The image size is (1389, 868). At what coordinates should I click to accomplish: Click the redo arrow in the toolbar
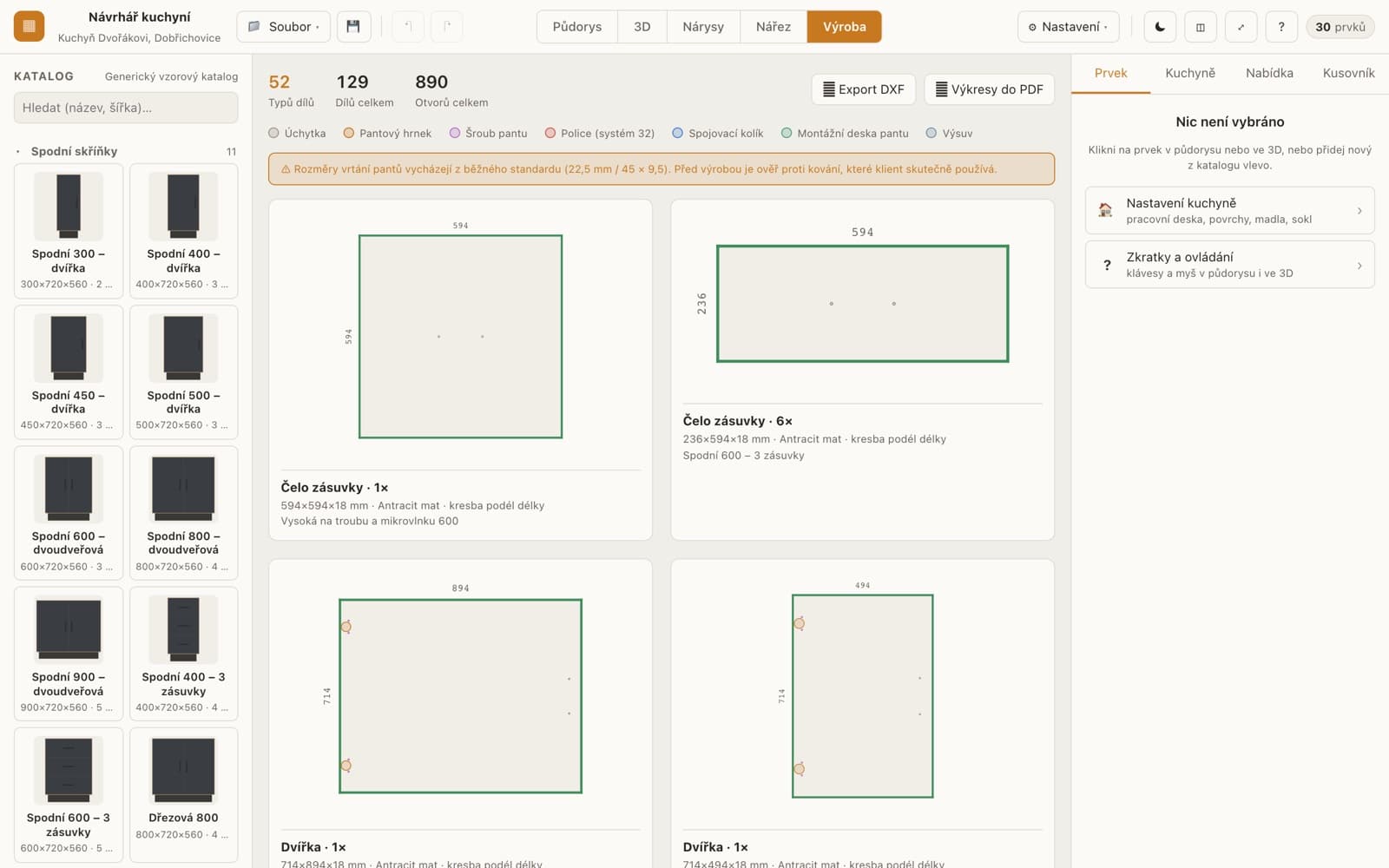pyautogui.click(x=446, y=26)
